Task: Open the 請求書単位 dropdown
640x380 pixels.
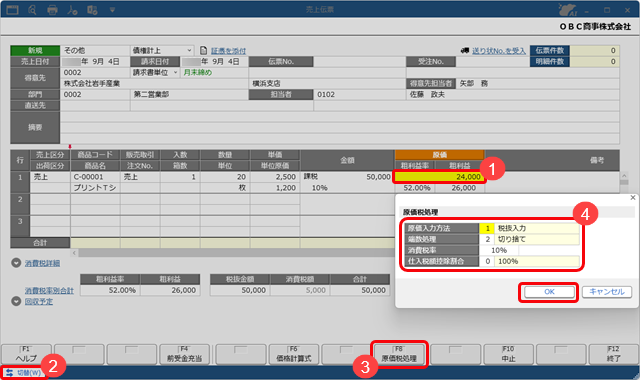Action: coord(176,73)
